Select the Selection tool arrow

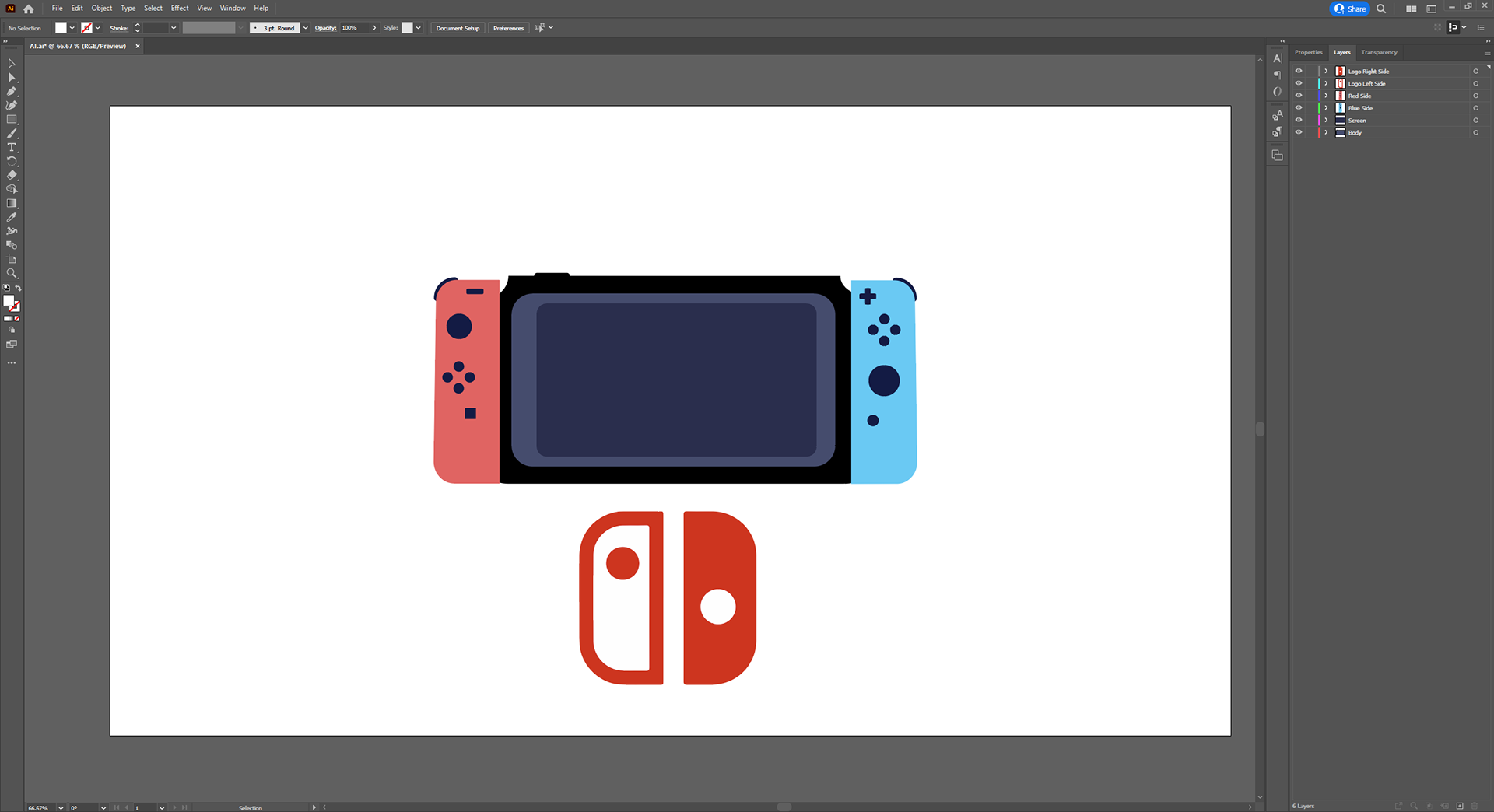click(x=12, y=64)
